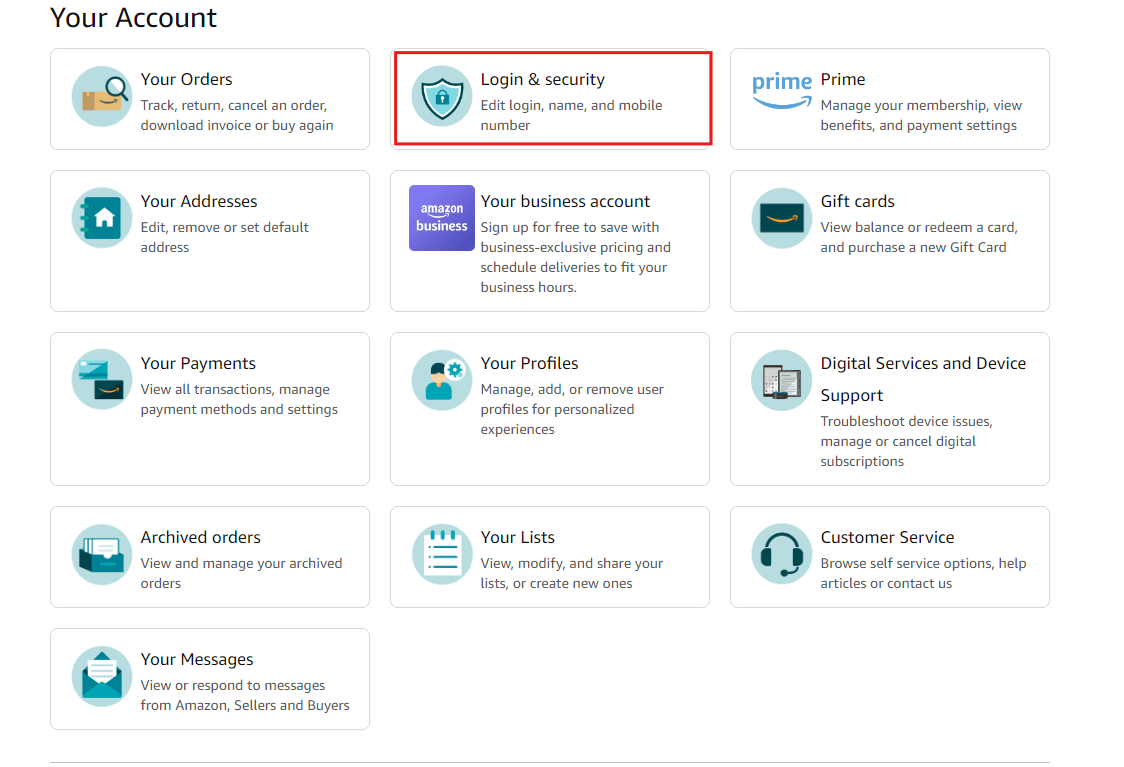
Task: Click 'Troubleshoot device issues' description
Action: click(x=907, y=442)
